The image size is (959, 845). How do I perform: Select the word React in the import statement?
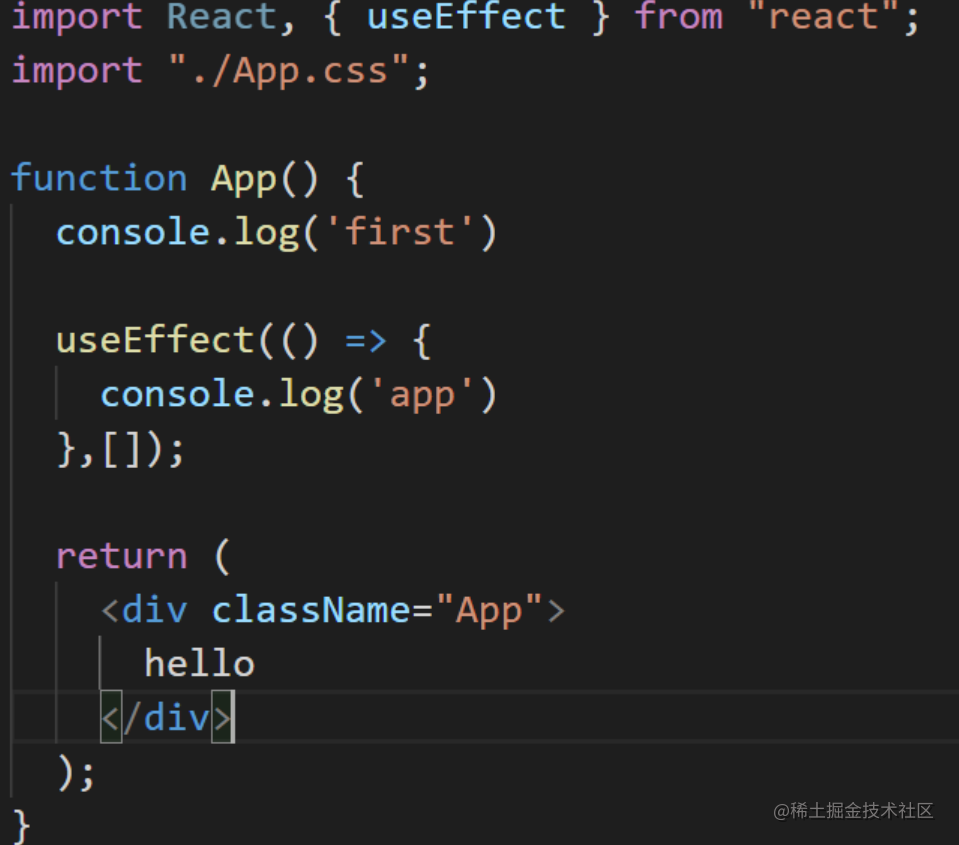[221, 17]
